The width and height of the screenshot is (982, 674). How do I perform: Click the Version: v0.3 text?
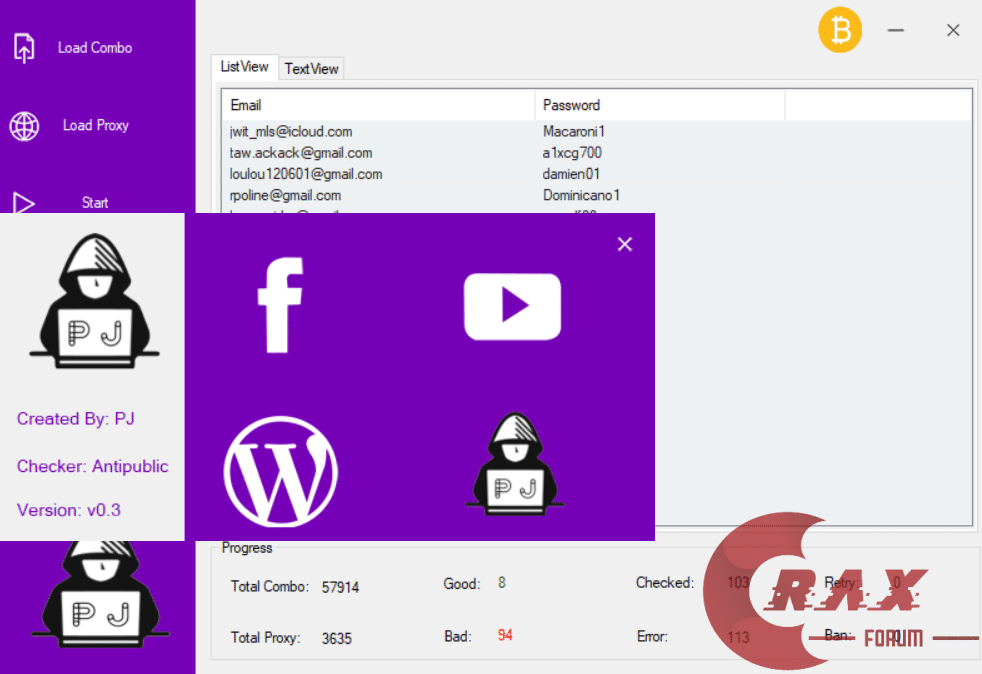pos(69,510)
